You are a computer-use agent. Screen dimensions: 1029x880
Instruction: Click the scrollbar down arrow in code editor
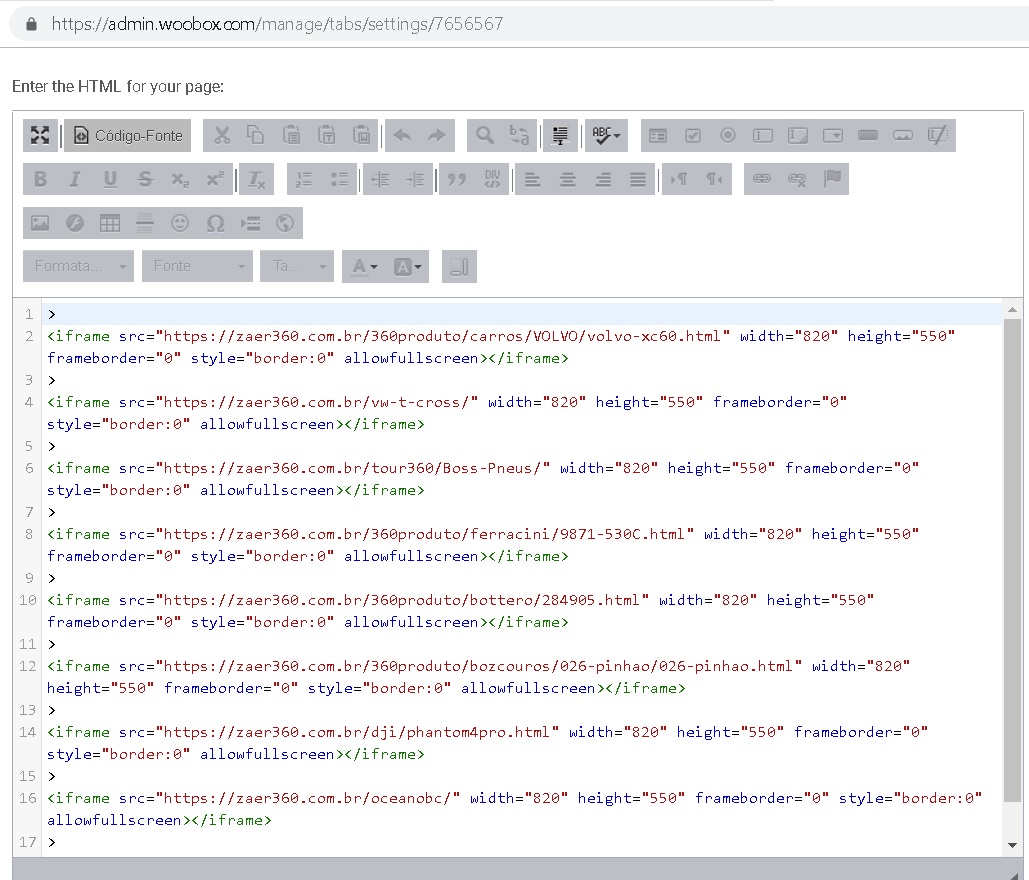(x=1012, y=845)
